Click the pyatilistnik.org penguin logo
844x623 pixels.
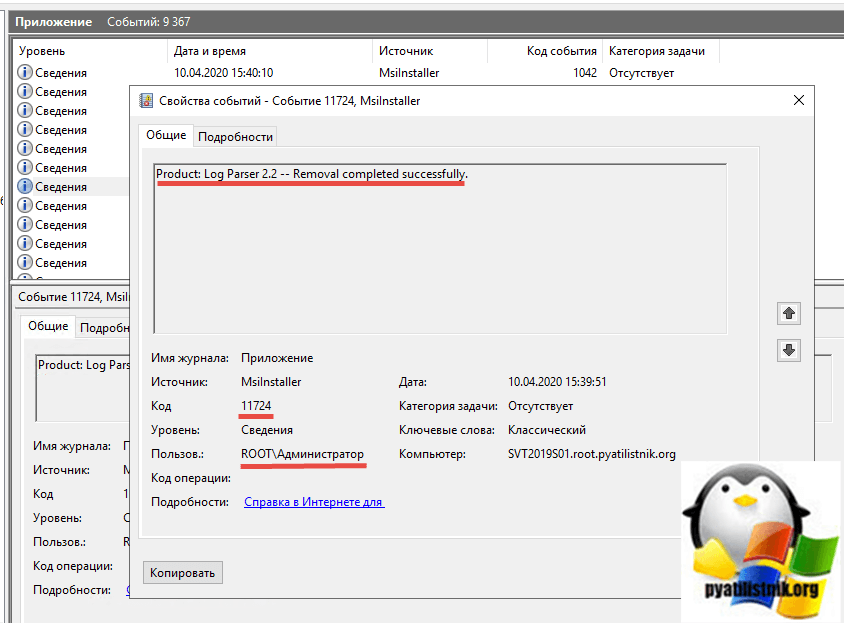pos(756,540)
